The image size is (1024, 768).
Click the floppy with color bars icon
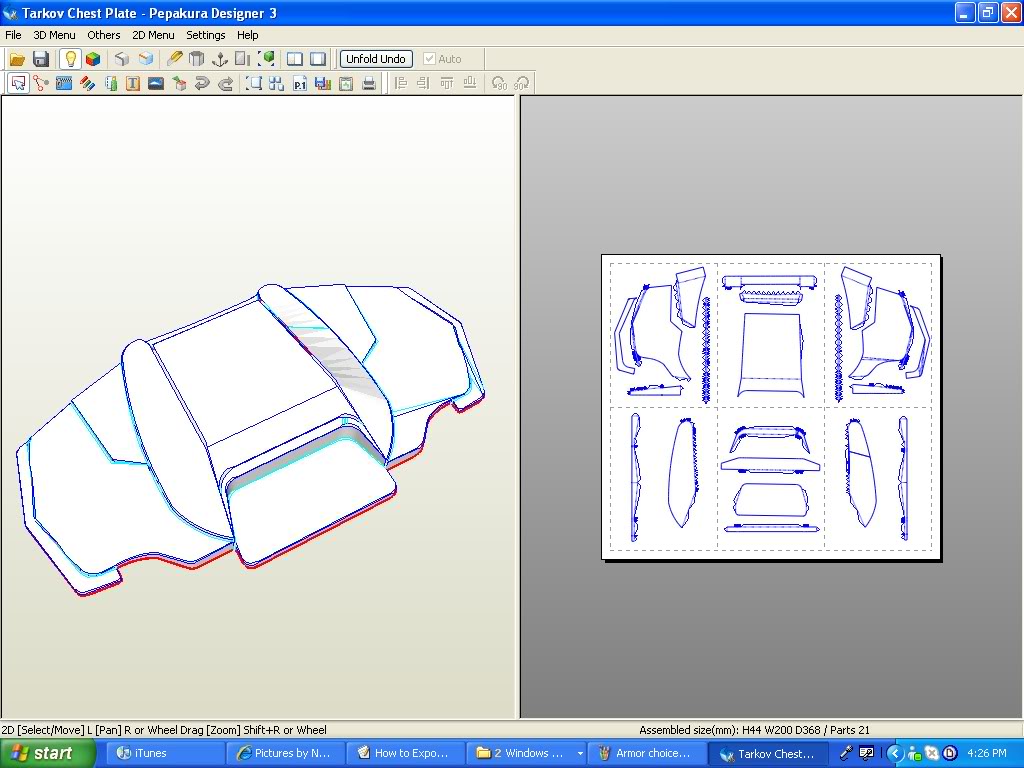(x=323, y=84)
